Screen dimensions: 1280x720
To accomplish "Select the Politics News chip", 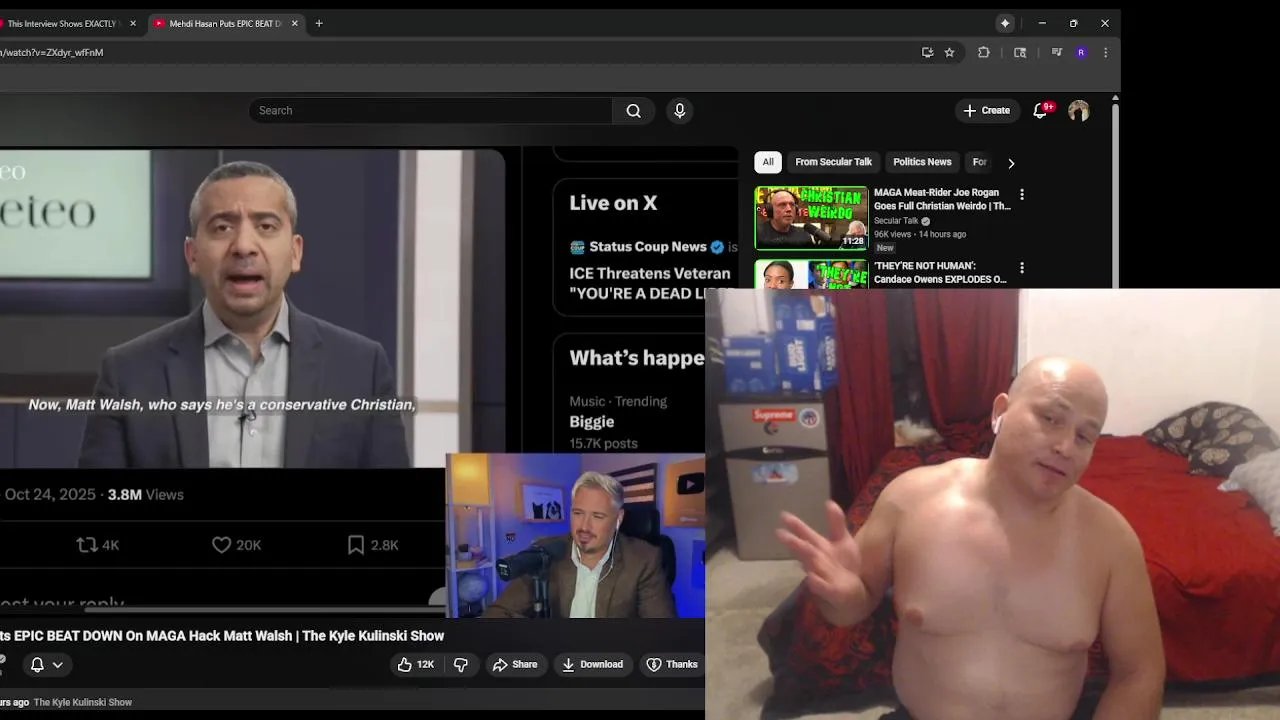I will tap(922, 162).
